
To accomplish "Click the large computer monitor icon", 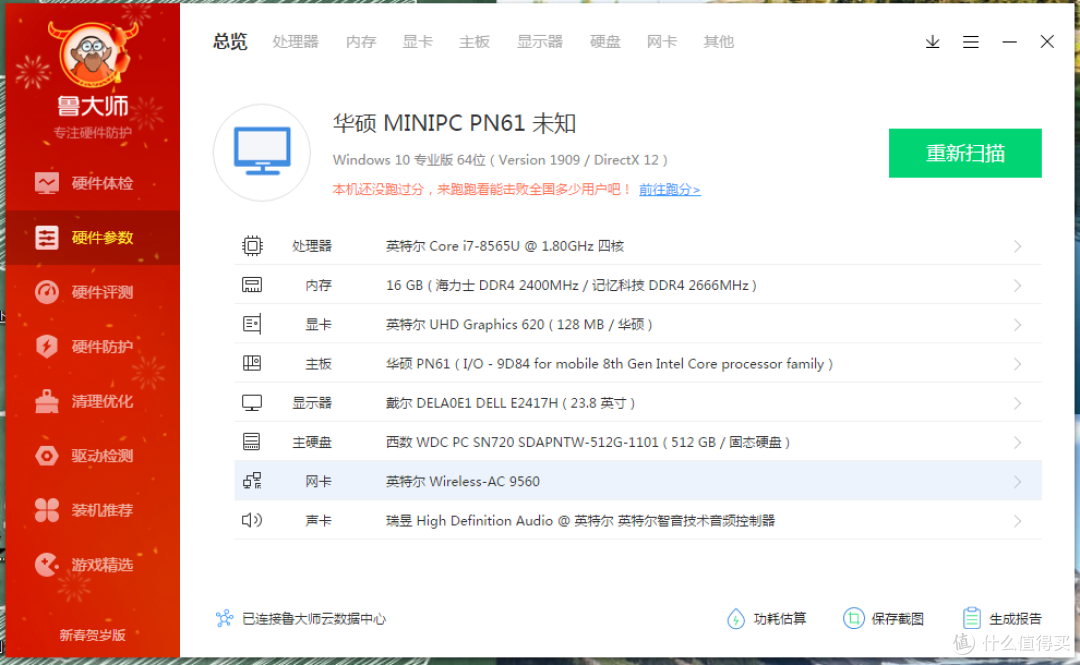I will tap(262, 152).
